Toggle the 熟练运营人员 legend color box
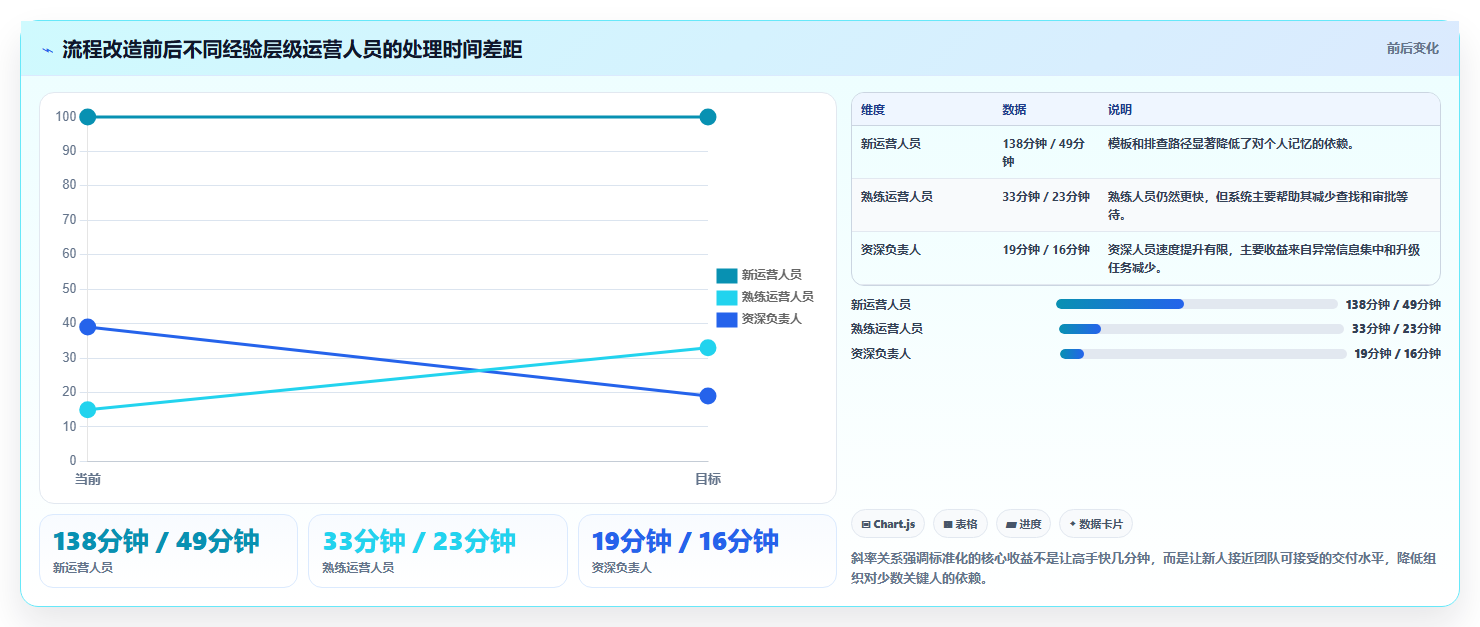The image size is (1480, 627). click(x=726, y=297)
